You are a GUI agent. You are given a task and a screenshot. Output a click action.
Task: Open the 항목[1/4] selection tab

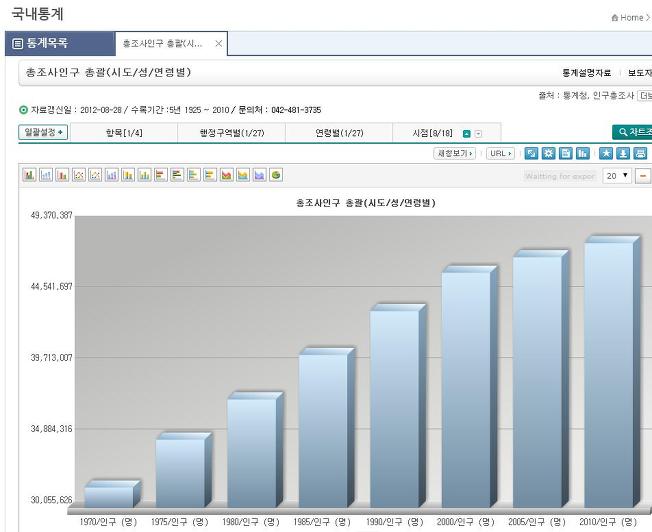[x=124, y=133]
